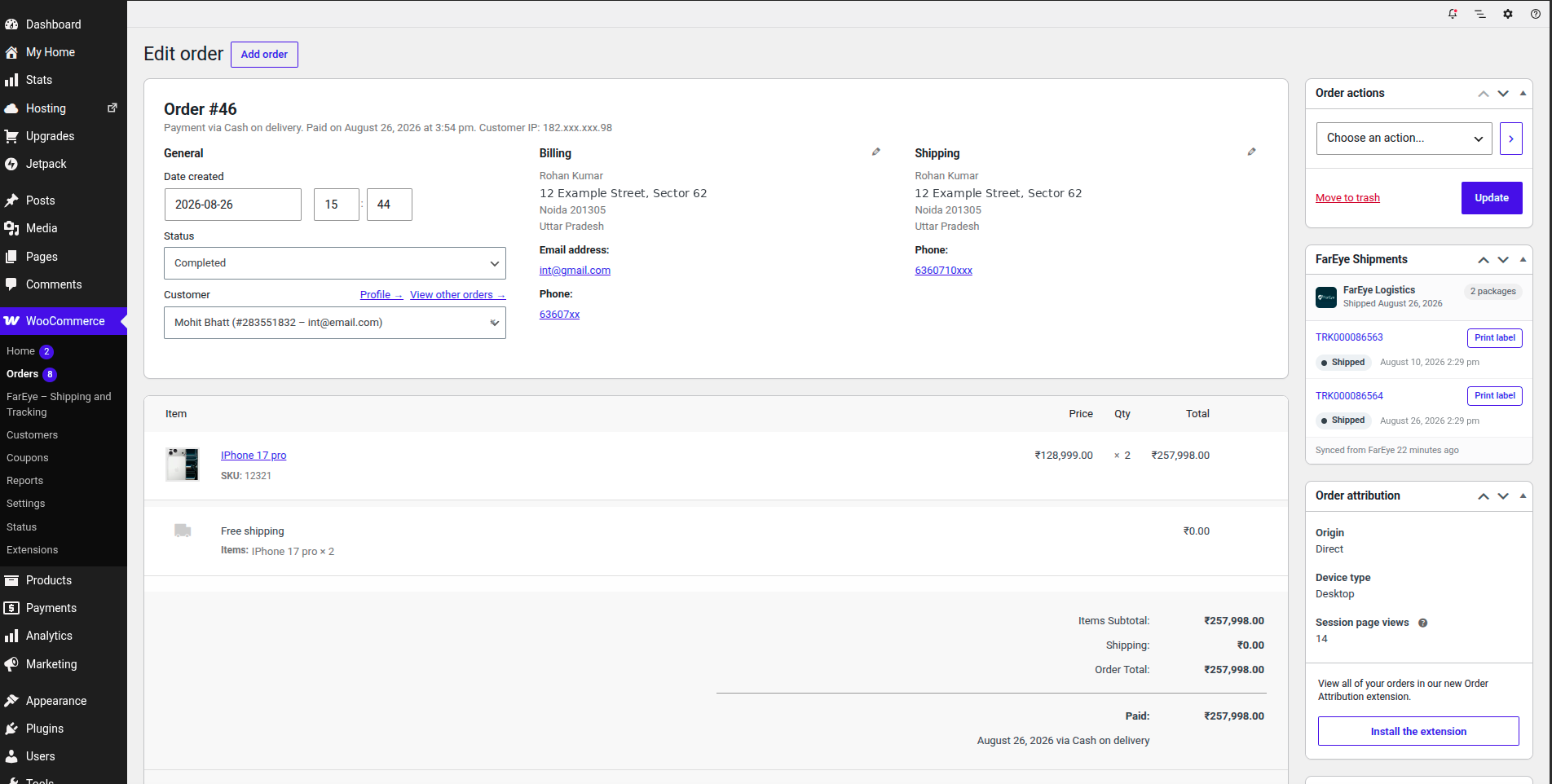Open the Customer selection dropdown
Image resolution: width=1552 pixels, height=784 pixels.
[335, 323]
